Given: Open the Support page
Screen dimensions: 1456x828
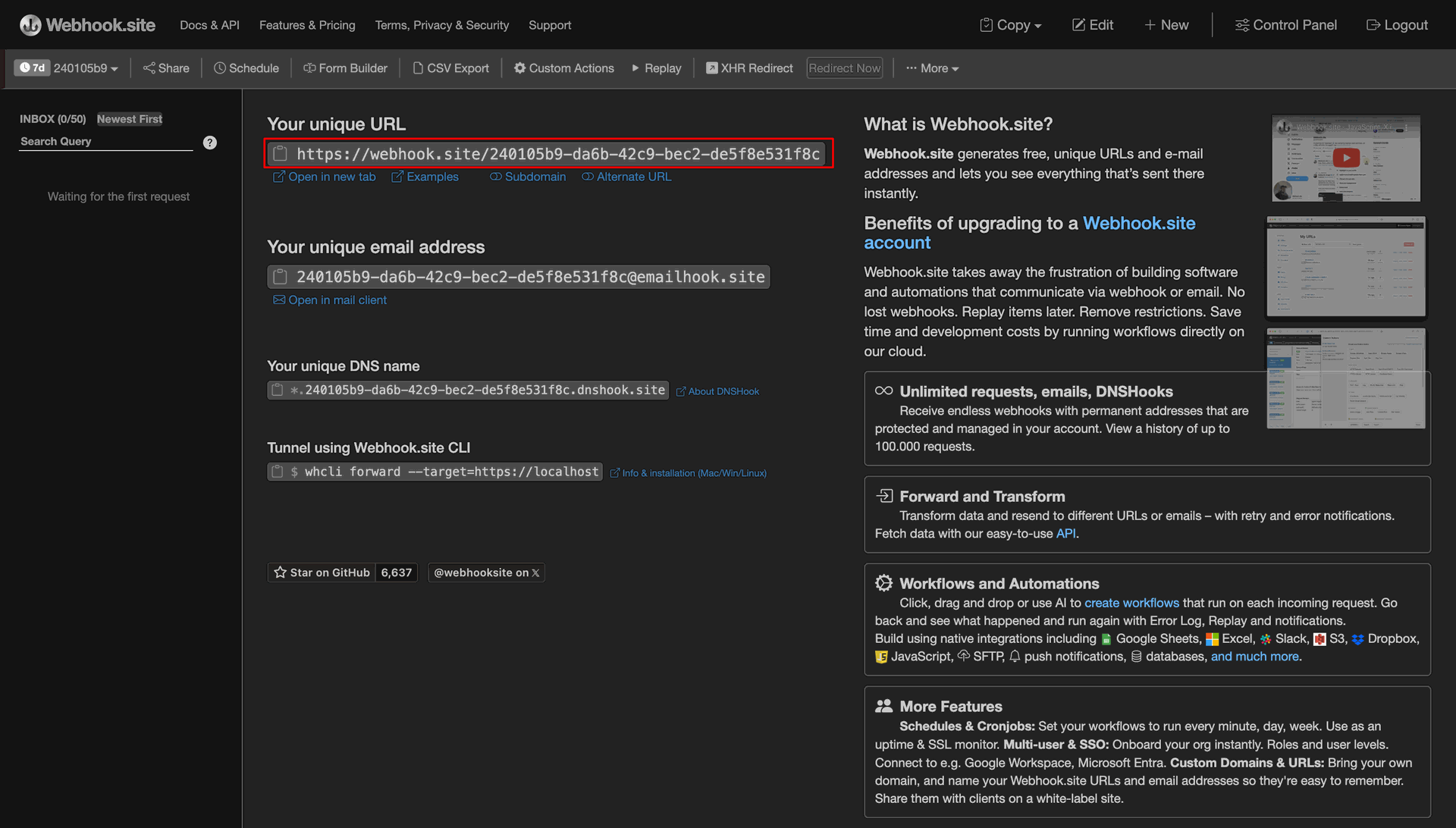Looking at the screenshot, I should pyautogui.click(x=550, y=25).
